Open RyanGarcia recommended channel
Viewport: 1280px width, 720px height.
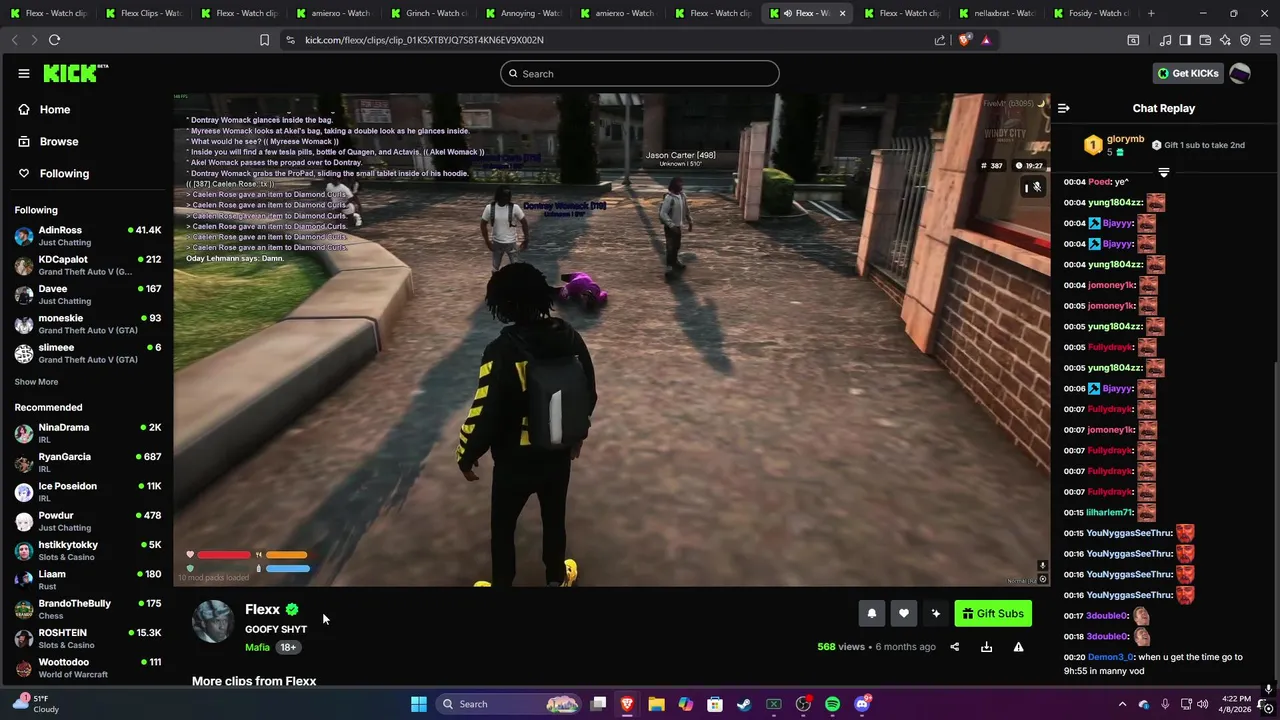point(87,462)
